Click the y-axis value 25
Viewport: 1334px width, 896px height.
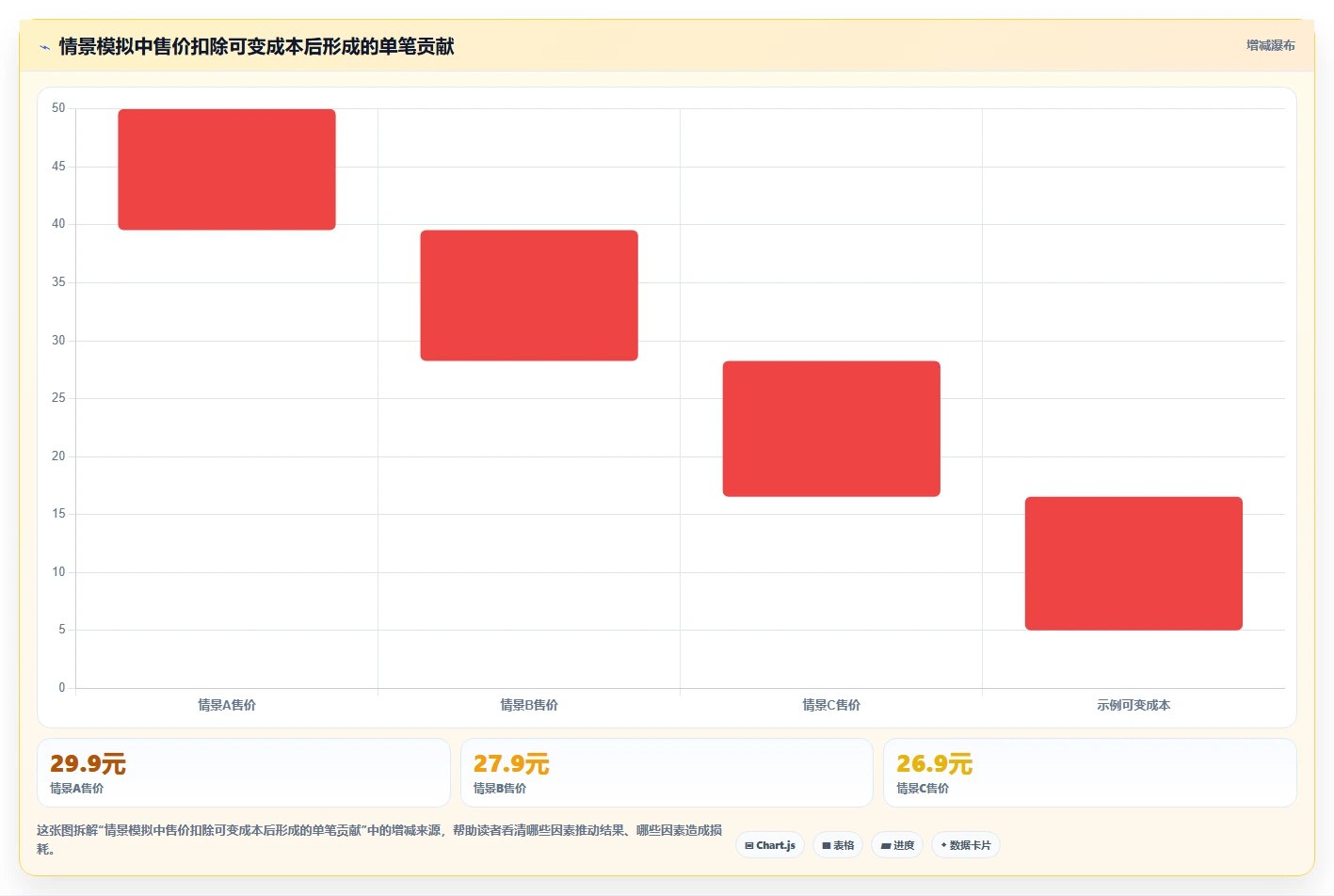(58, 398)
